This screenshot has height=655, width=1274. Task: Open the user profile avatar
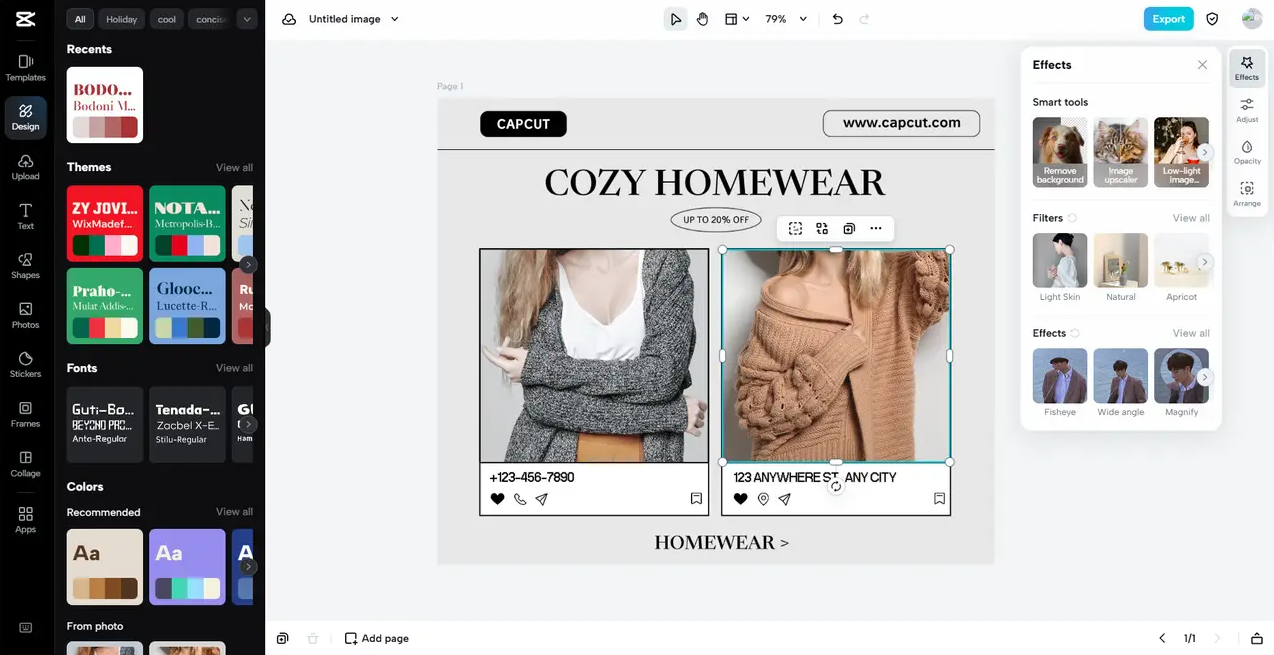point(1252,19)
